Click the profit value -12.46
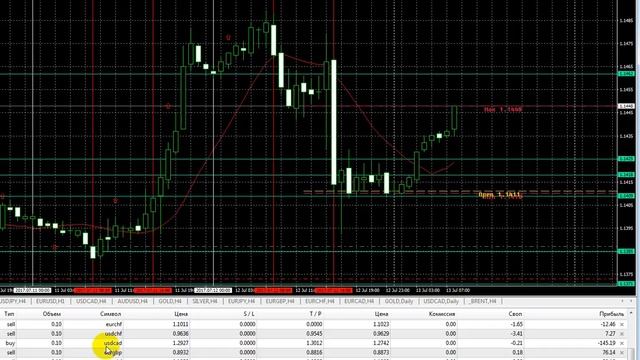Viewport: 640px width, 360px height. coord(608,324)
